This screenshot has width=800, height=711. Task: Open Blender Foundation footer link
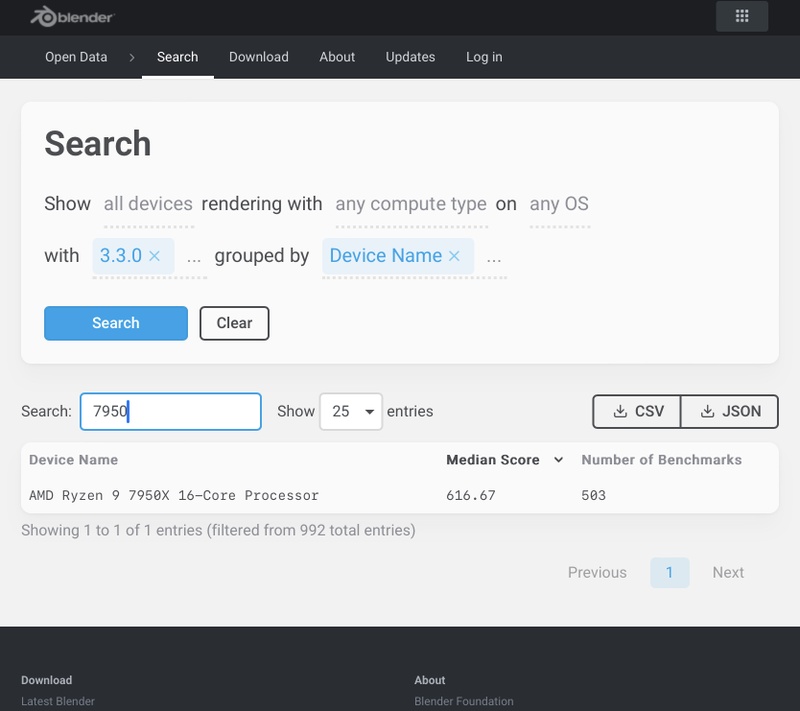pyautogui.click(x=464, y=701)
